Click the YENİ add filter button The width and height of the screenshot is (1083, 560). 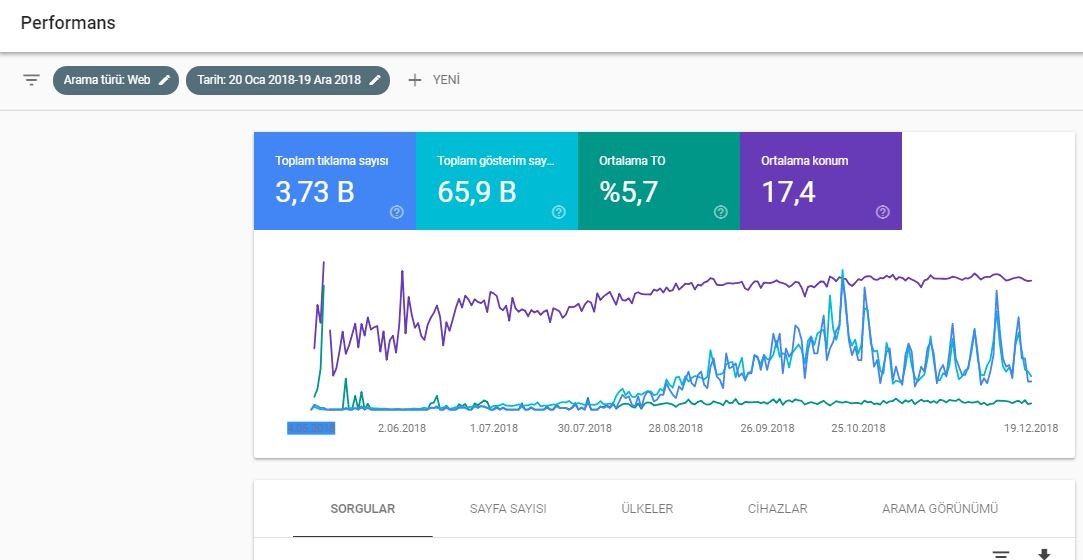pos(434,80)
